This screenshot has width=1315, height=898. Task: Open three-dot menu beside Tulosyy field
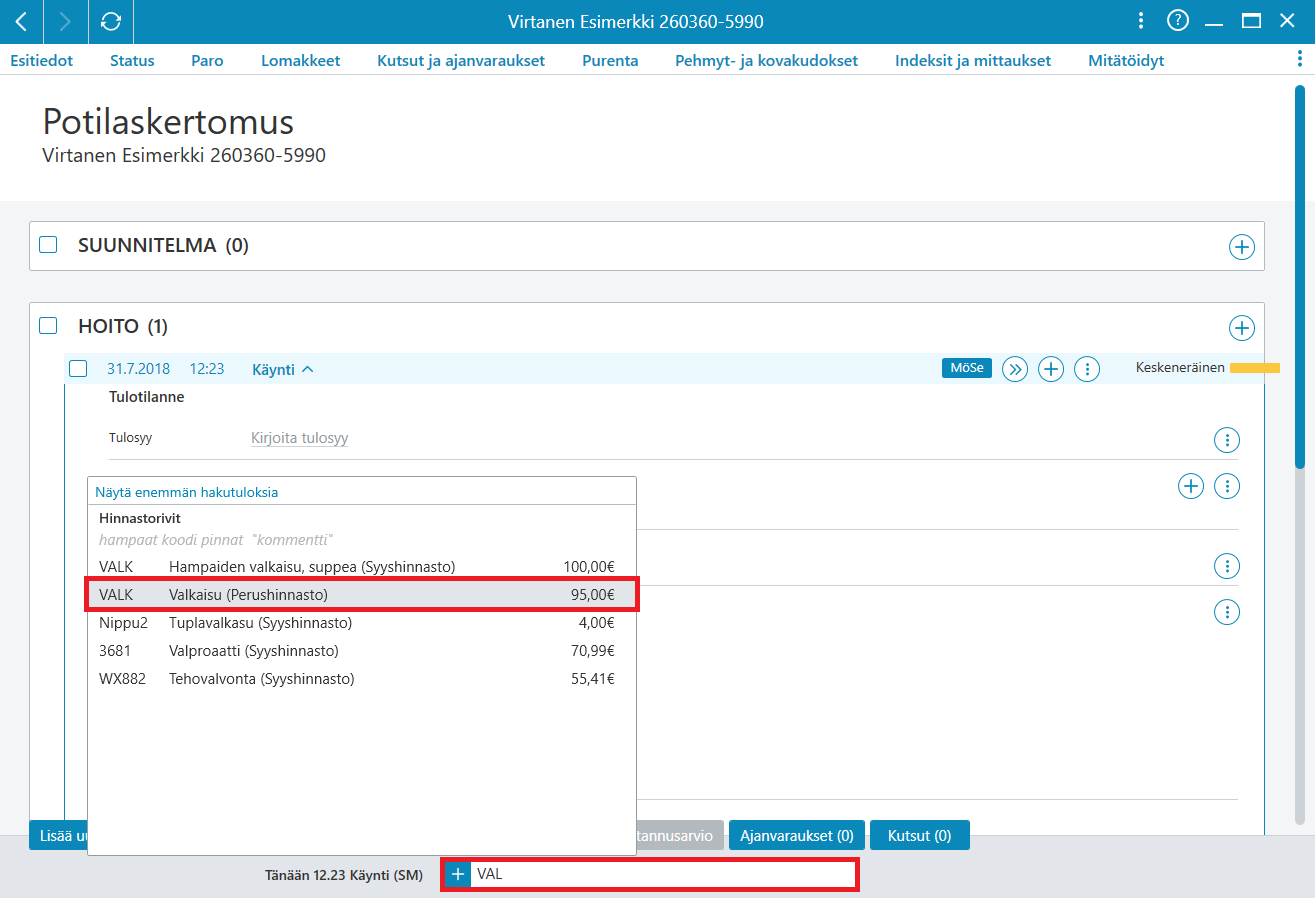(1226, 439)
